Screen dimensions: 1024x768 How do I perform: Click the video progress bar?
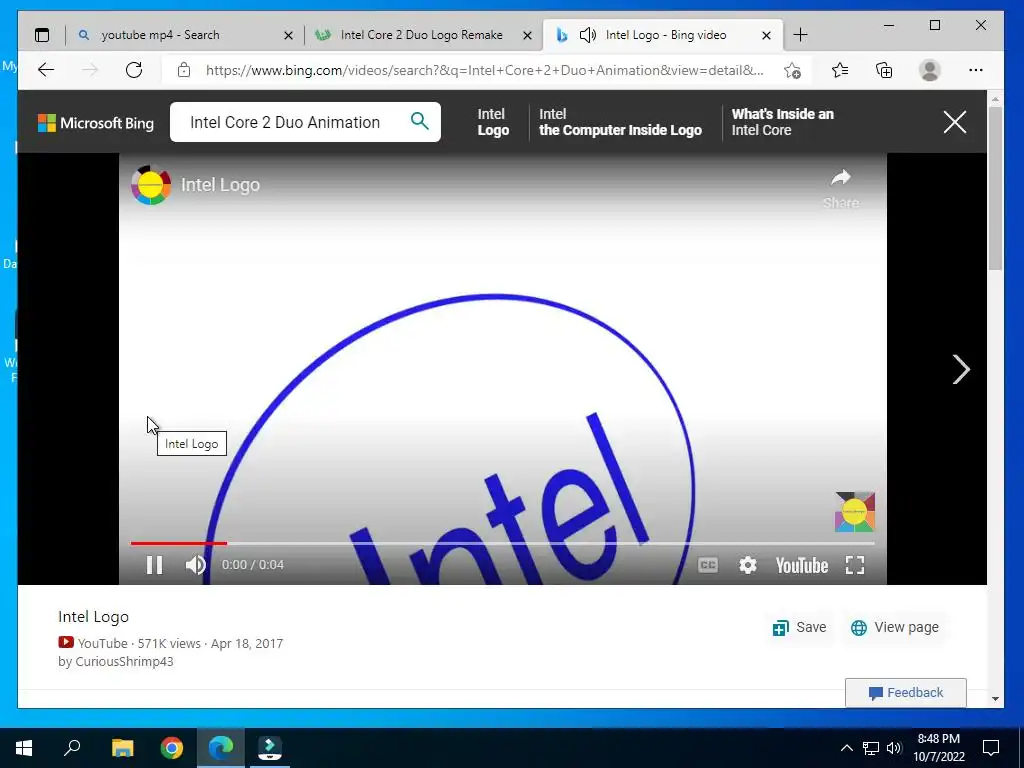tap(502, 543)
